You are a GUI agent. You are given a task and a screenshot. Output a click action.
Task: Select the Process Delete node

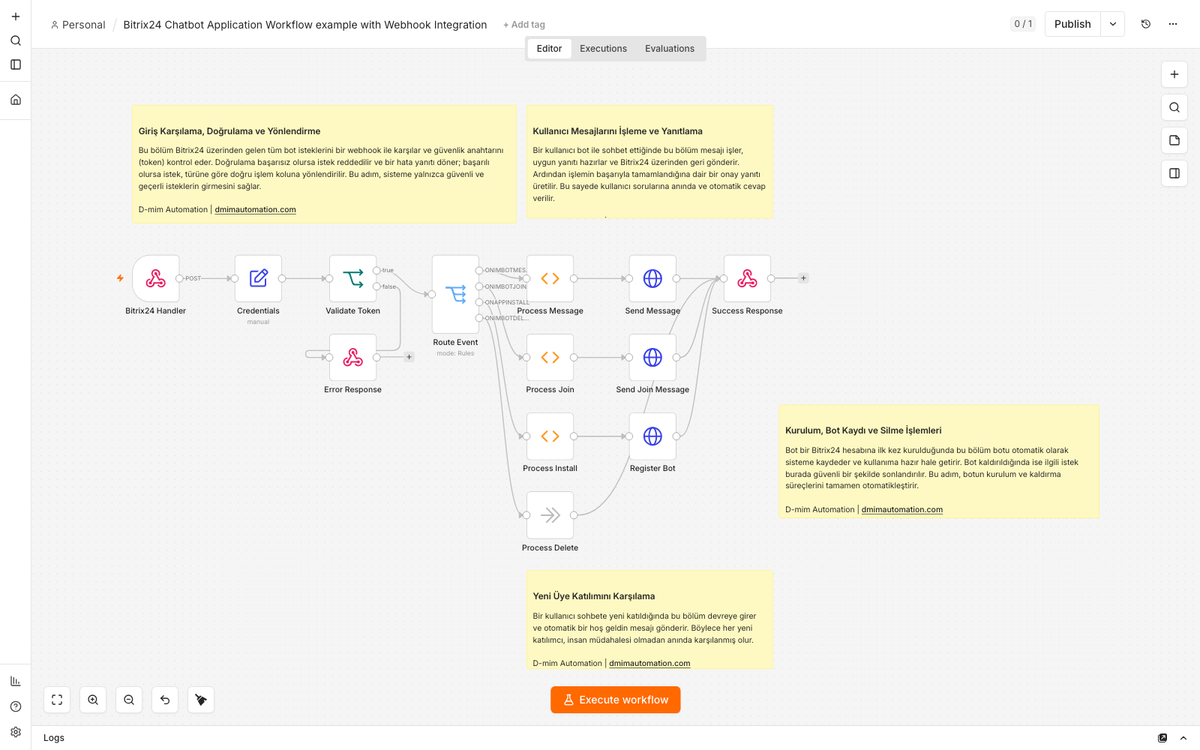(550, 515)
